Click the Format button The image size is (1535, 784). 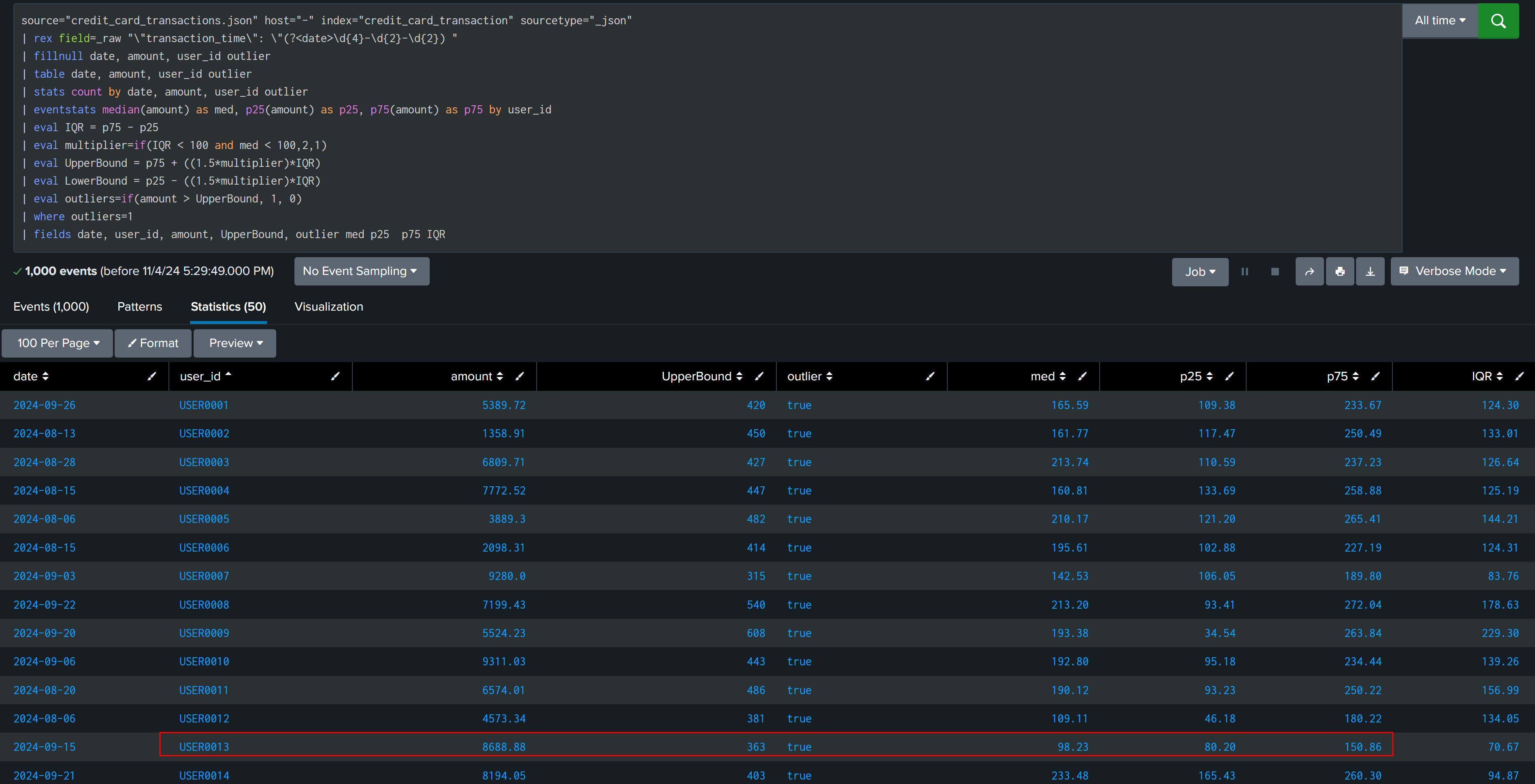coord(153,343)
